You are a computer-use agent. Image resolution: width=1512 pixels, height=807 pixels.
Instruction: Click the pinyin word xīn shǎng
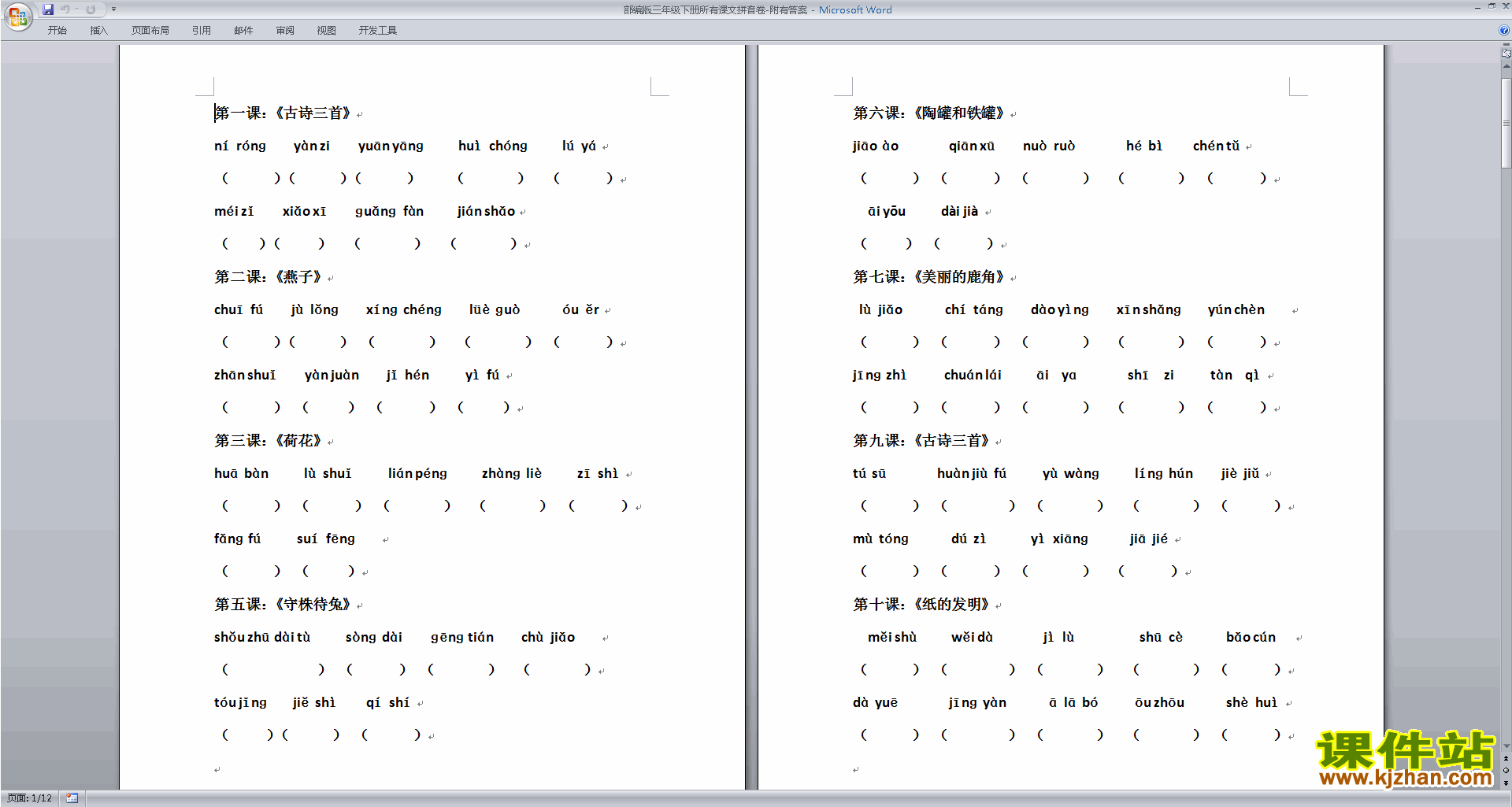tap(1148, 310)
